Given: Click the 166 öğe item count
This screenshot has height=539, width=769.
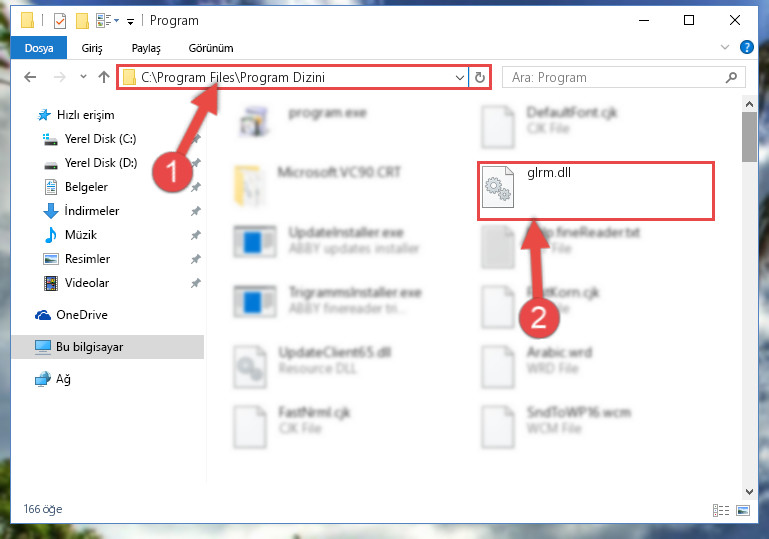Looking at the screenshot, I should (43, 509).
